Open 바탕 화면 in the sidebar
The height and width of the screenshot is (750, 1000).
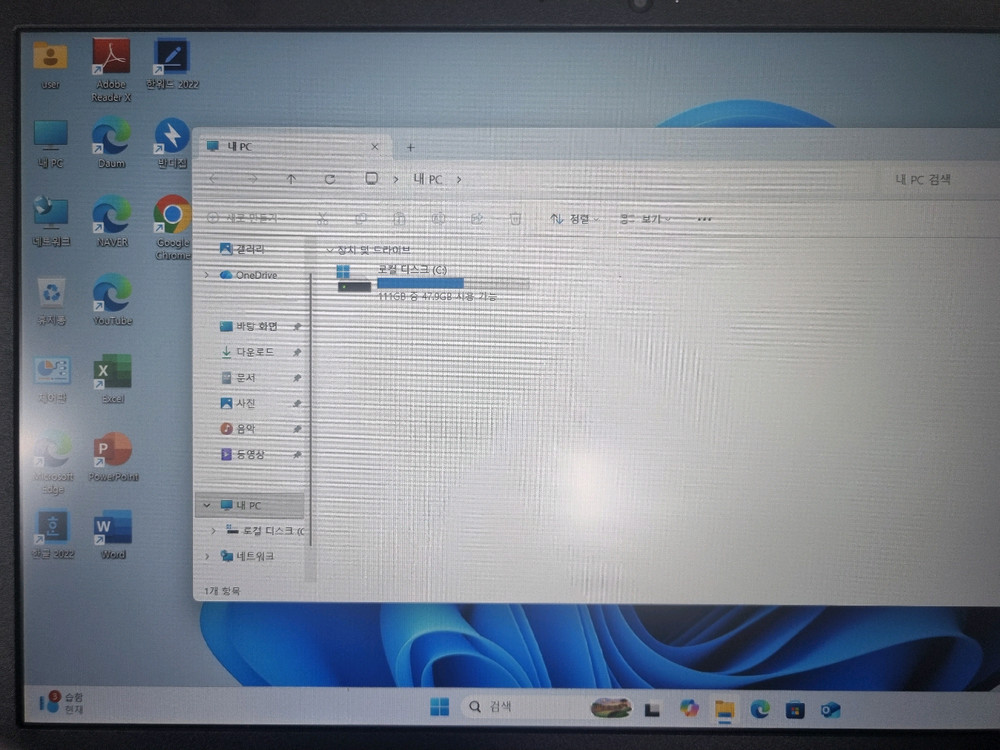(249, 326)
